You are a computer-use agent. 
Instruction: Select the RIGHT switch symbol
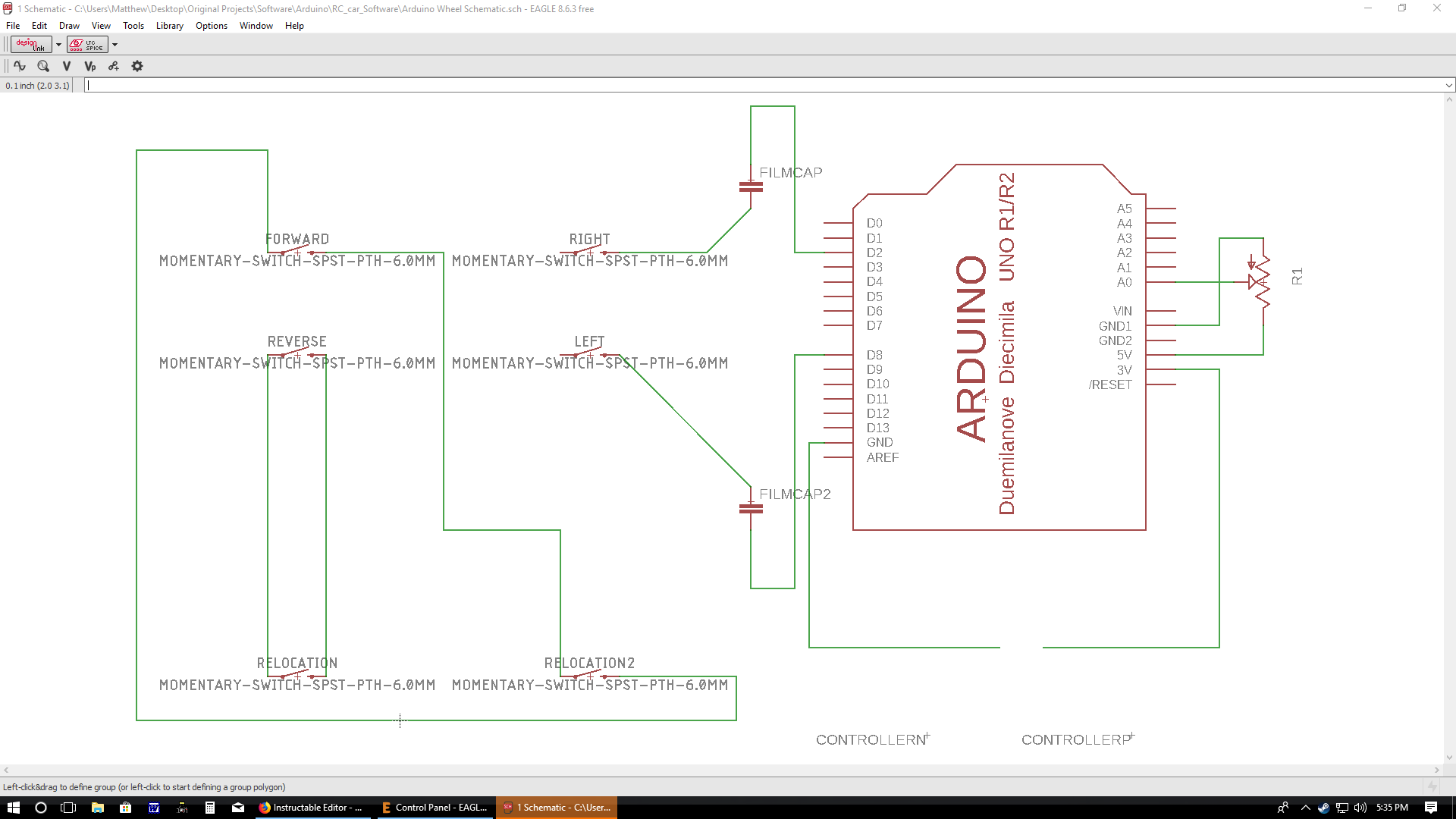(589, 250)
